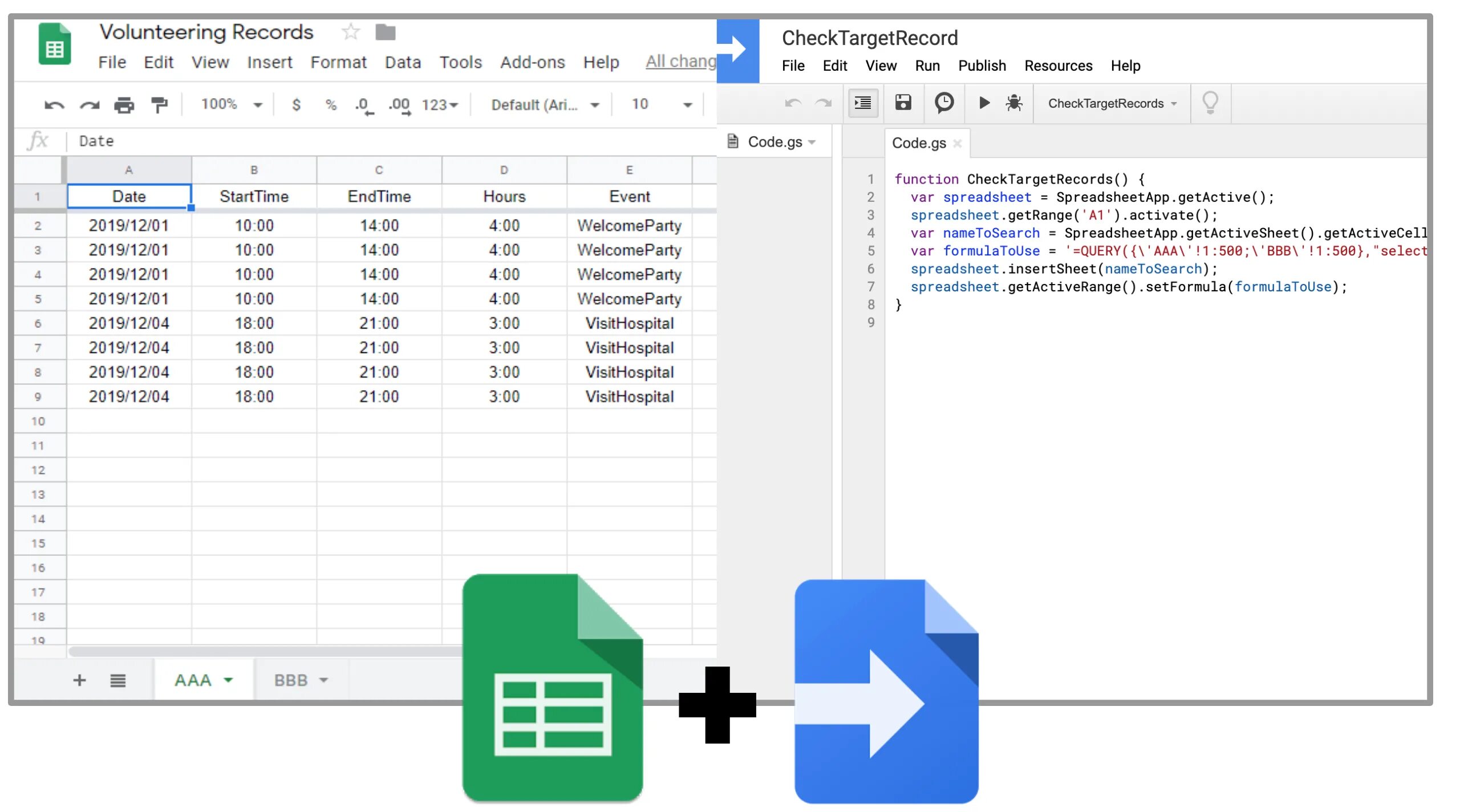
Task: Select cell A1 containing Date
Action: pos(129,197)
